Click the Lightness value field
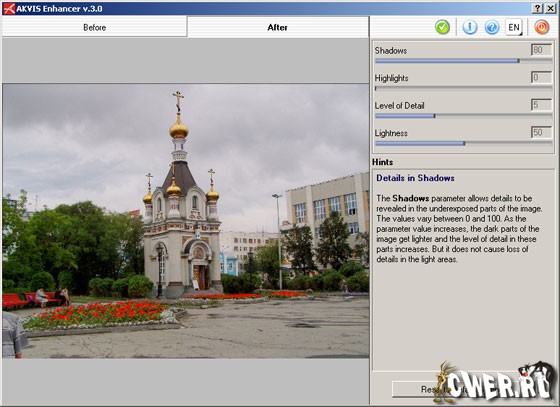This screenshot has height=407, width=560. click(x=541, y=132)
